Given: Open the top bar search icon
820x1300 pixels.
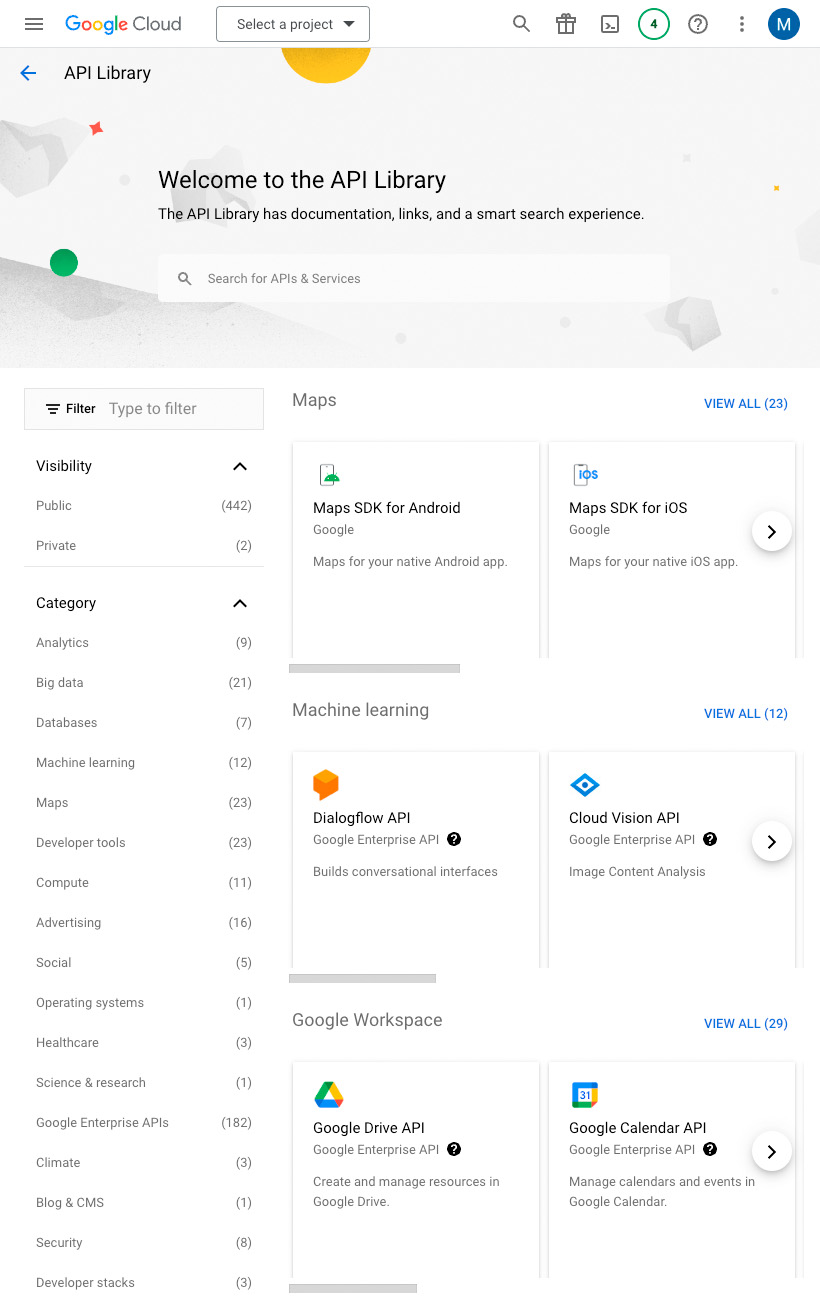Looking at the screenshot, I should (x=521, y=24).
